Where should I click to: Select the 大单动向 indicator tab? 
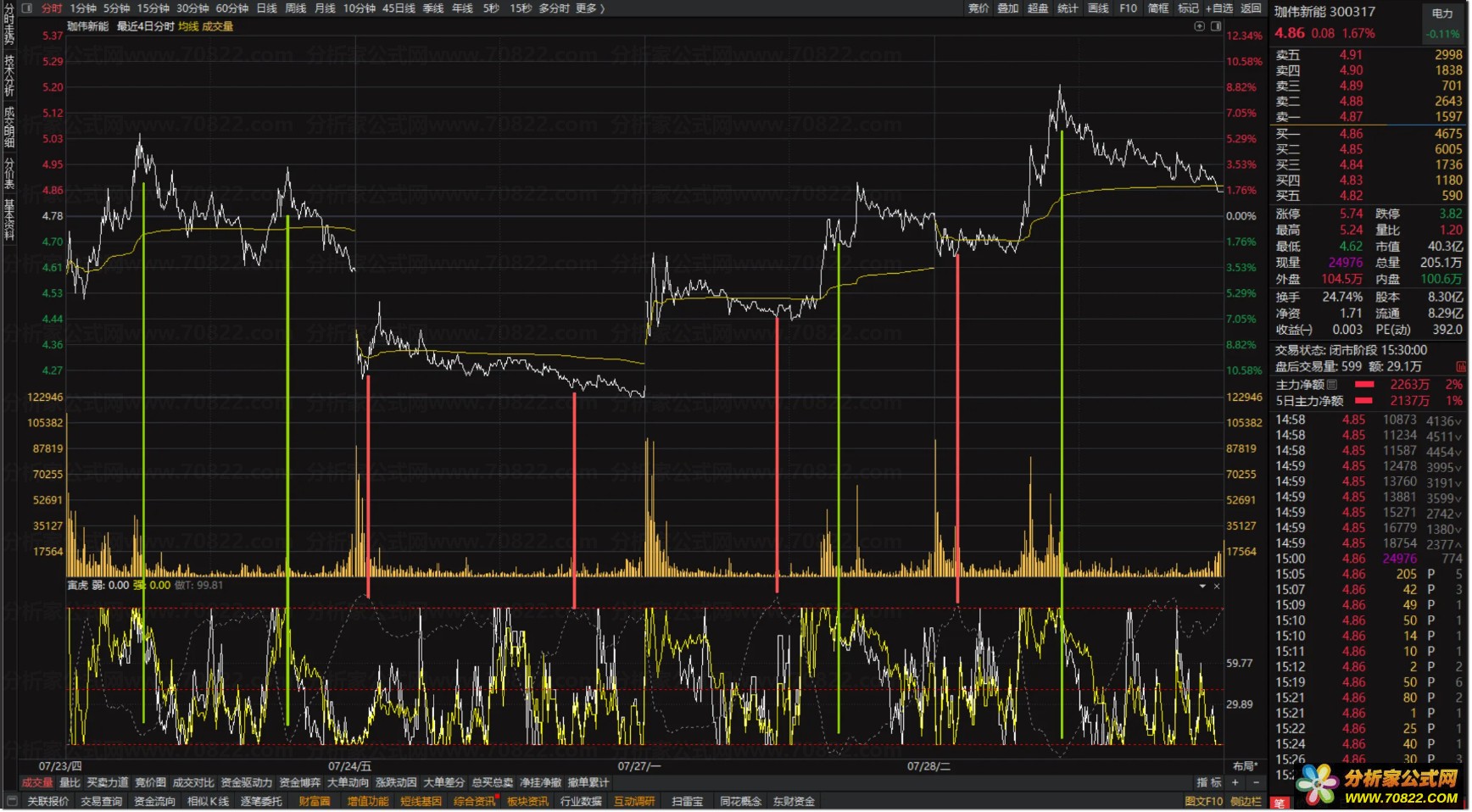click(x=348, y=782)
